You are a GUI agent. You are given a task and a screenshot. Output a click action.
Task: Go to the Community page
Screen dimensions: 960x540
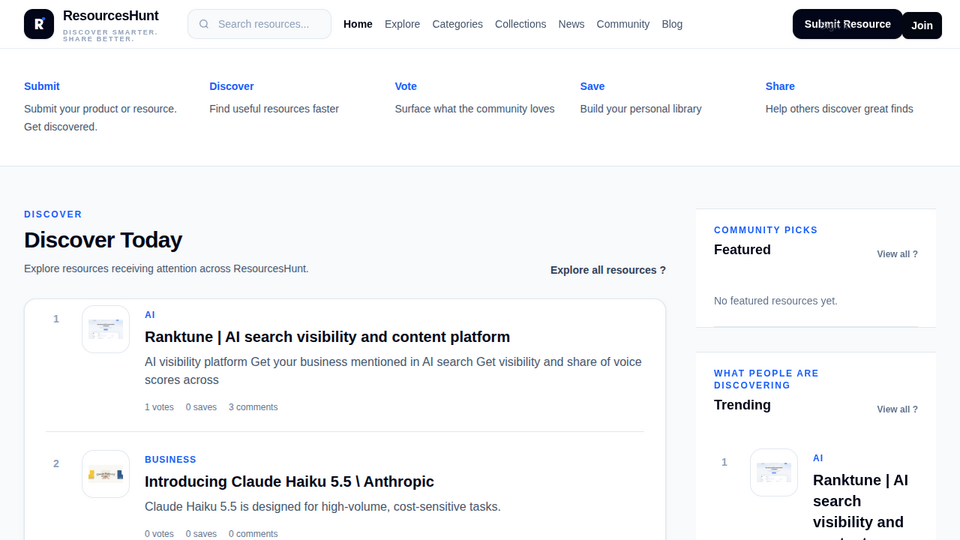pos(623,24)
